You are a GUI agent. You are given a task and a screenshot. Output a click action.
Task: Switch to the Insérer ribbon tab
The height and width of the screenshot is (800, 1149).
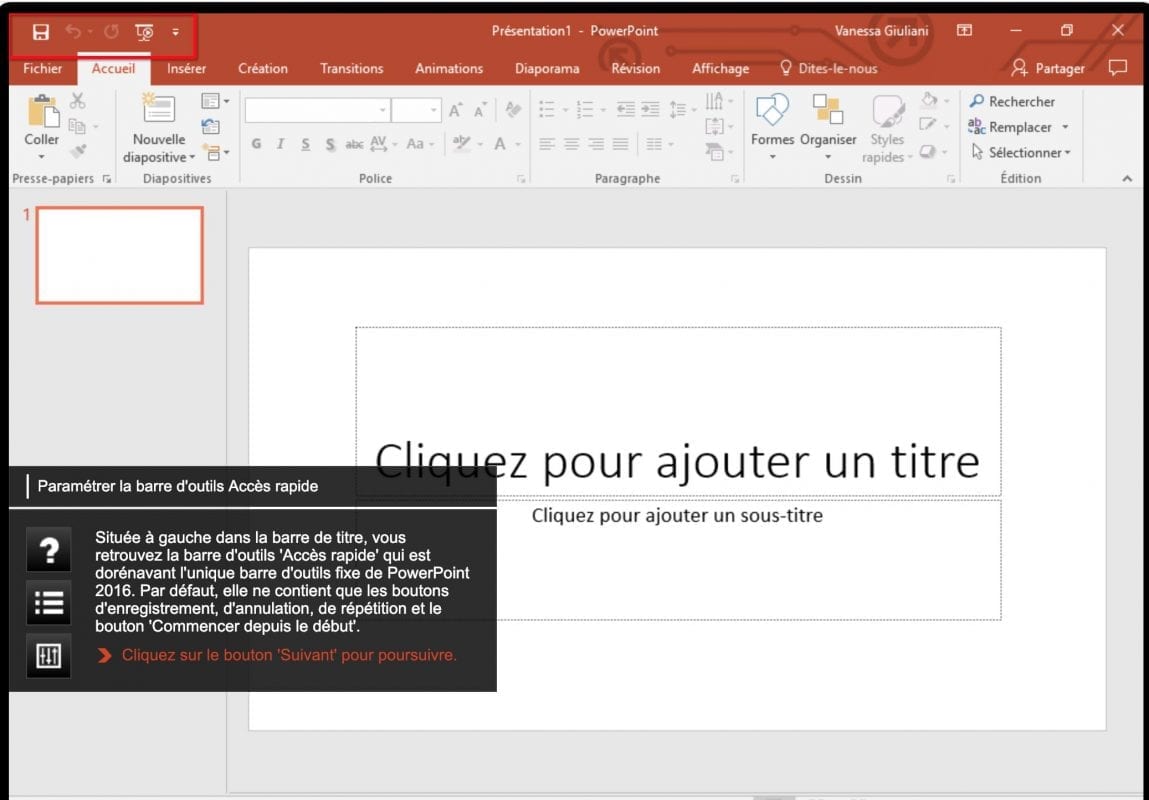pyautogui.click(x=186, y=68)
